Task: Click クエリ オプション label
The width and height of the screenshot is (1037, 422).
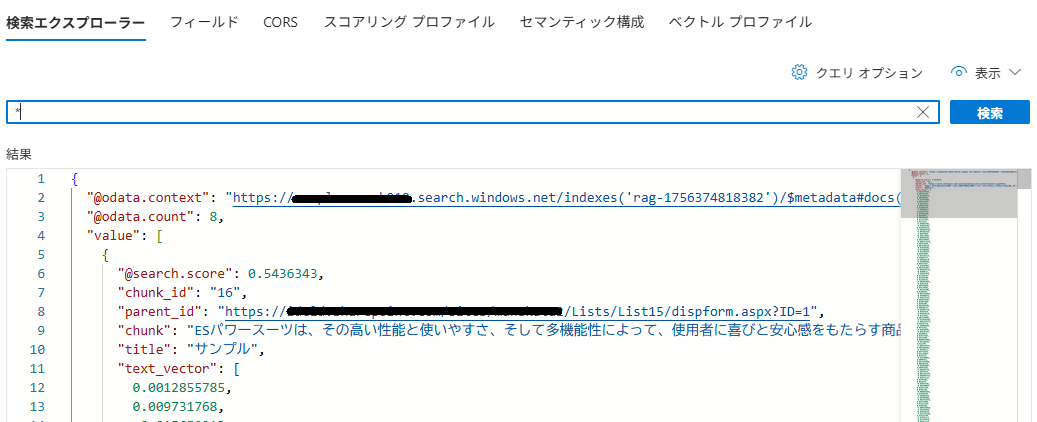Action: tap(869, 73)
